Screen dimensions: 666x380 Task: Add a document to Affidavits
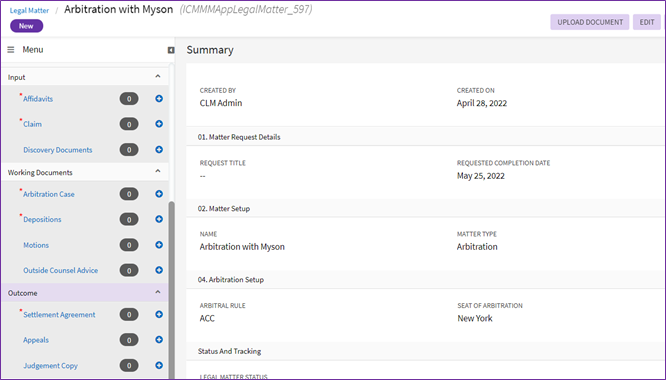159,99
